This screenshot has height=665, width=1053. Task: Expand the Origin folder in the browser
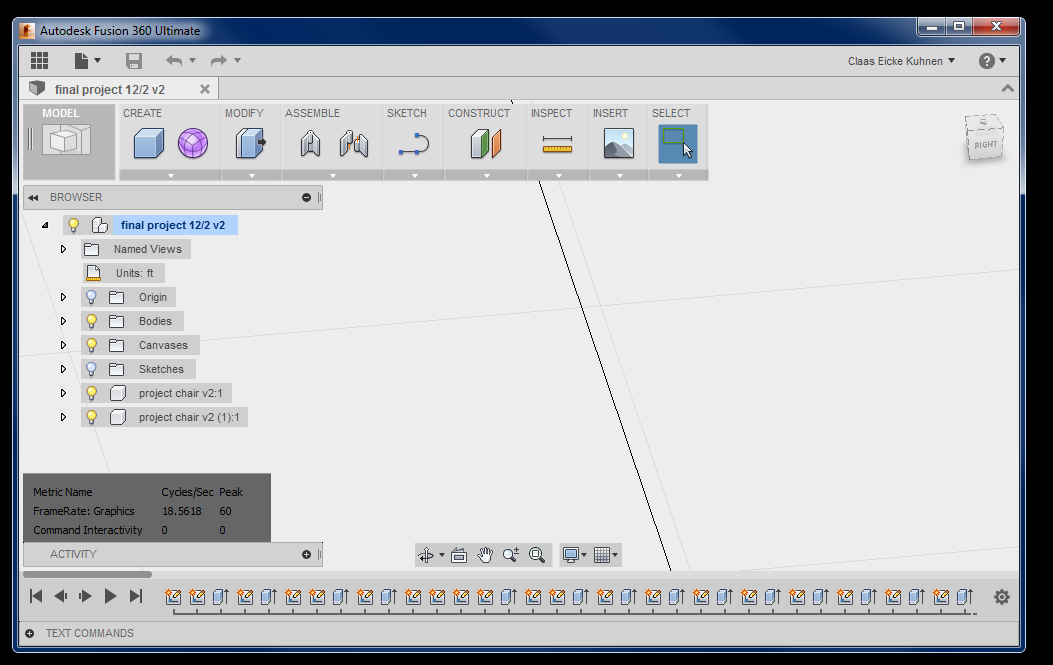(x=63, y=296)
